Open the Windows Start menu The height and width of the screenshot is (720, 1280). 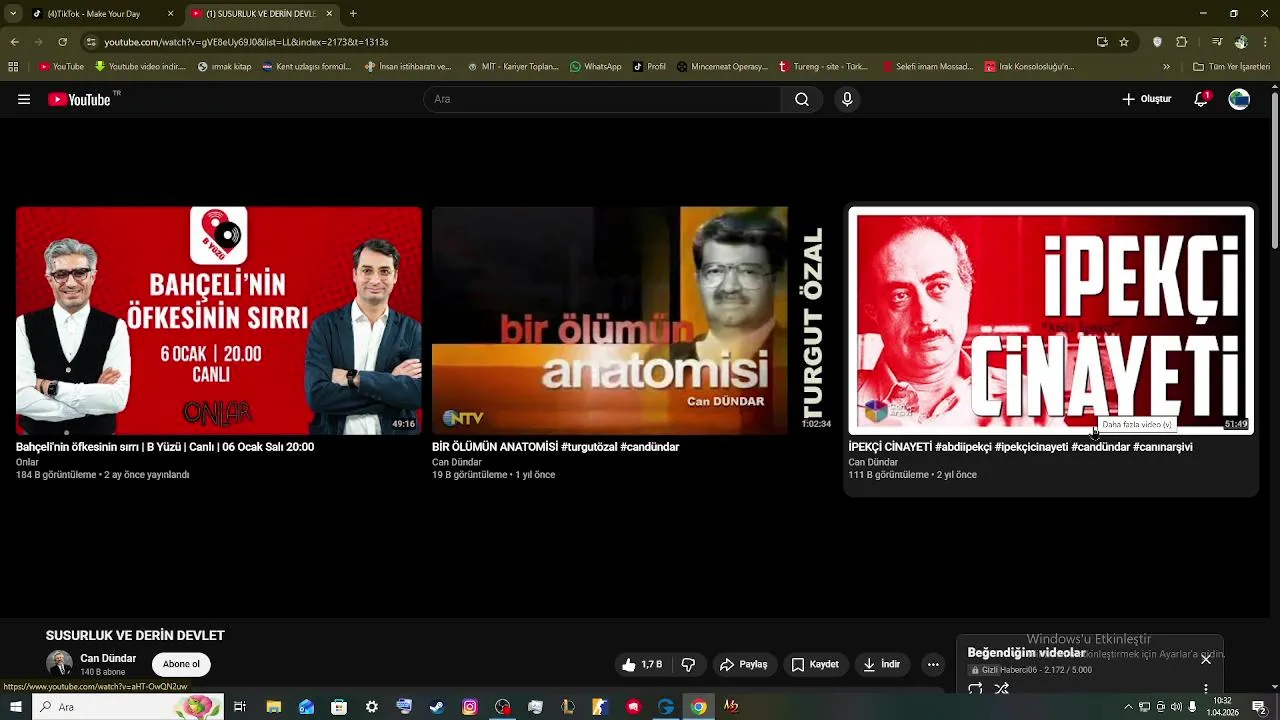point(15,707)
